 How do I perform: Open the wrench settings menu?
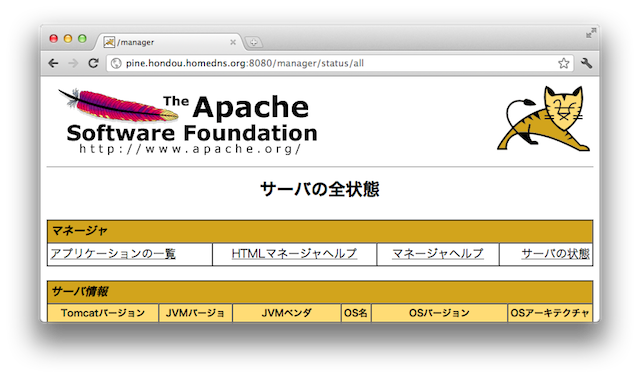[587, 63]
